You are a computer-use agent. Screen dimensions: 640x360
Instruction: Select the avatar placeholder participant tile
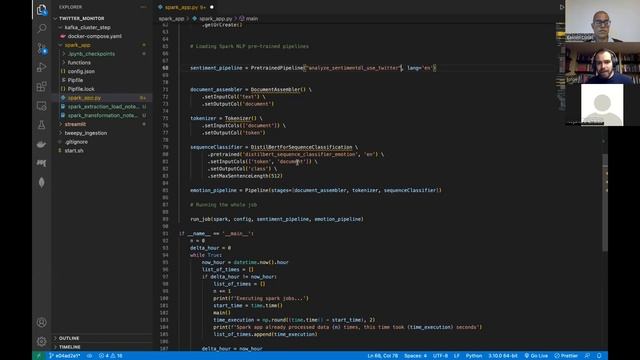[x=602, y=104]
